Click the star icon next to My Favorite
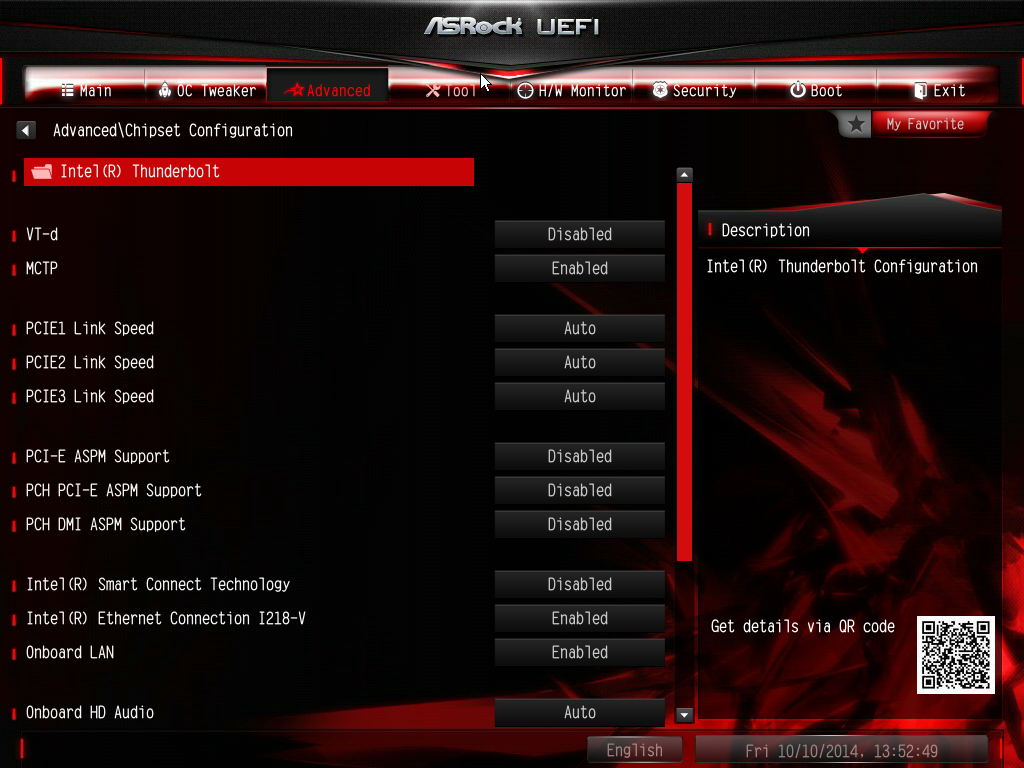1024x768 pixels. coord(856,124)
